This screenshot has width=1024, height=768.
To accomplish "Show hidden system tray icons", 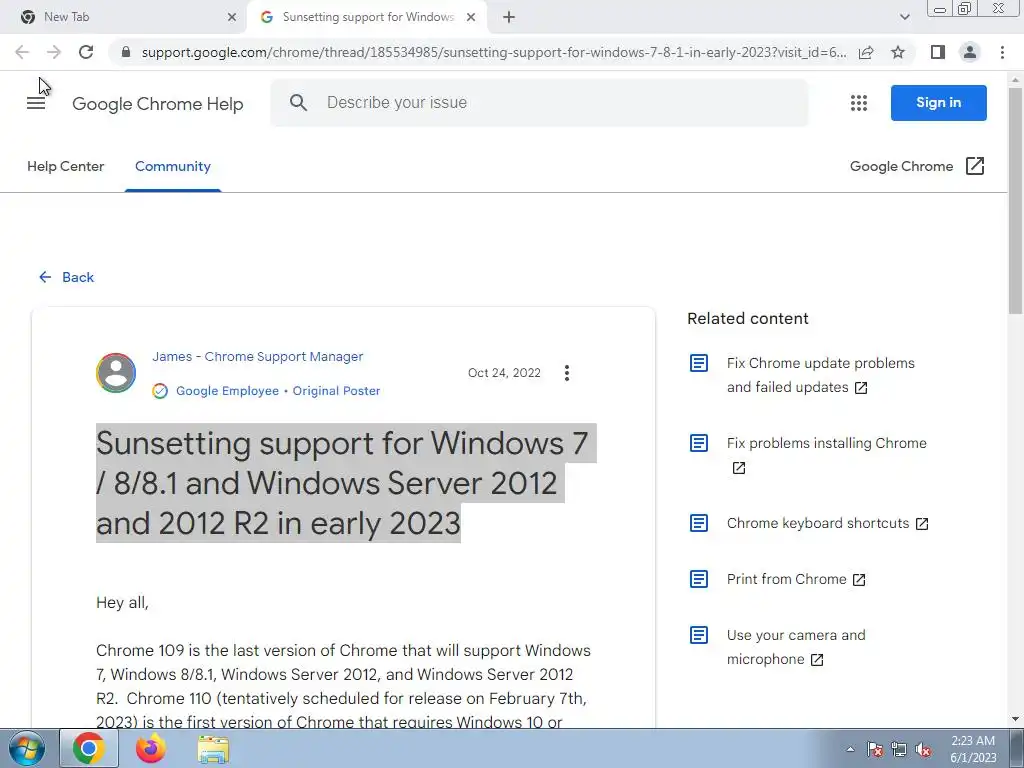I will (850, 749).
